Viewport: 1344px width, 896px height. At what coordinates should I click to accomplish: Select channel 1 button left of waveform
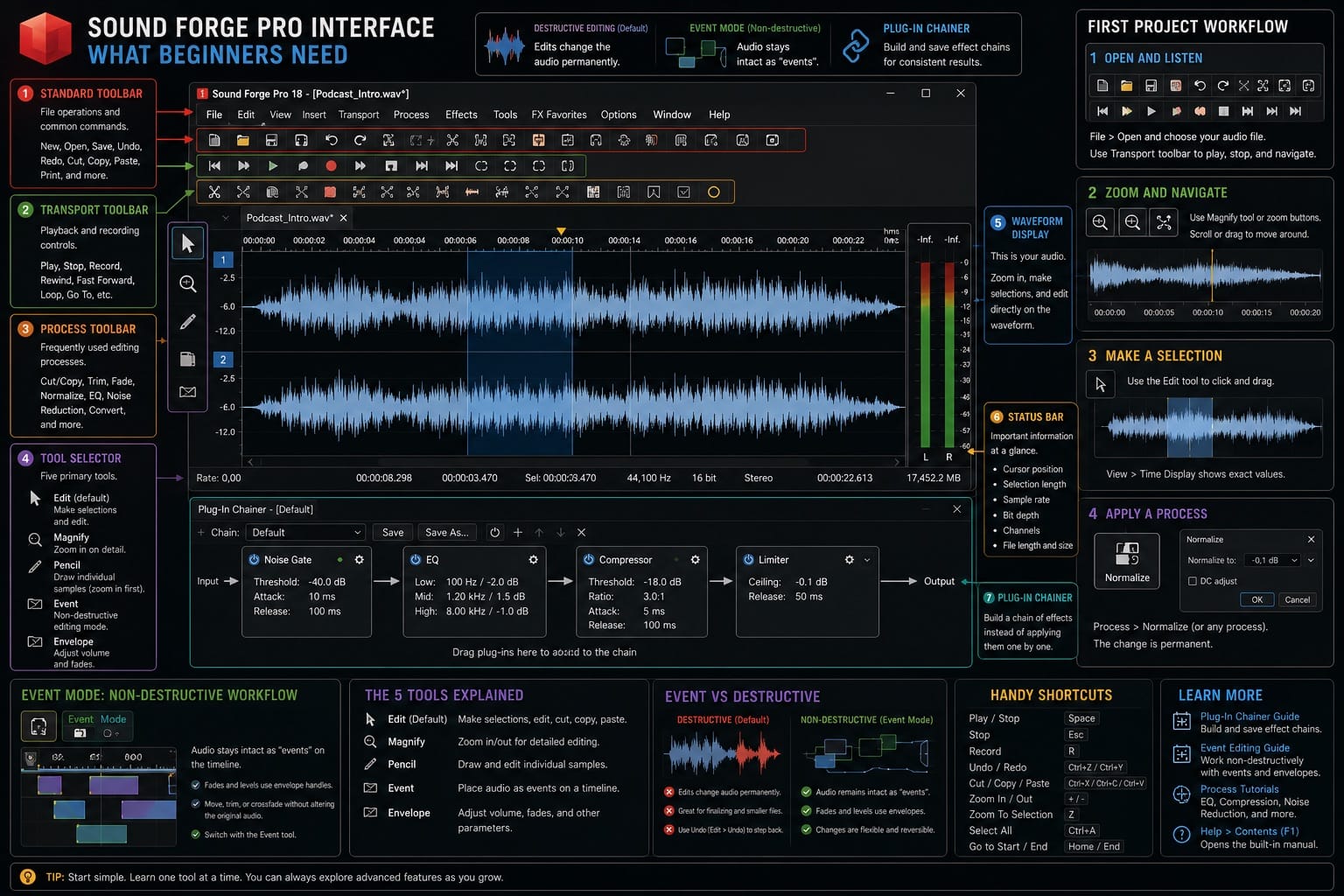click(223, 260)
